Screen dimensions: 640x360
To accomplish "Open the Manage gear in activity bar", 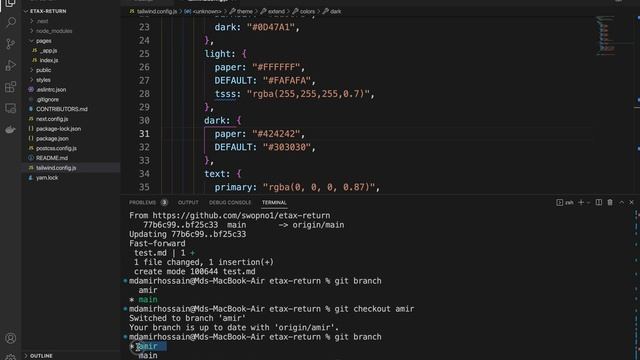I will pyautogui.click(x=11, y=357).
